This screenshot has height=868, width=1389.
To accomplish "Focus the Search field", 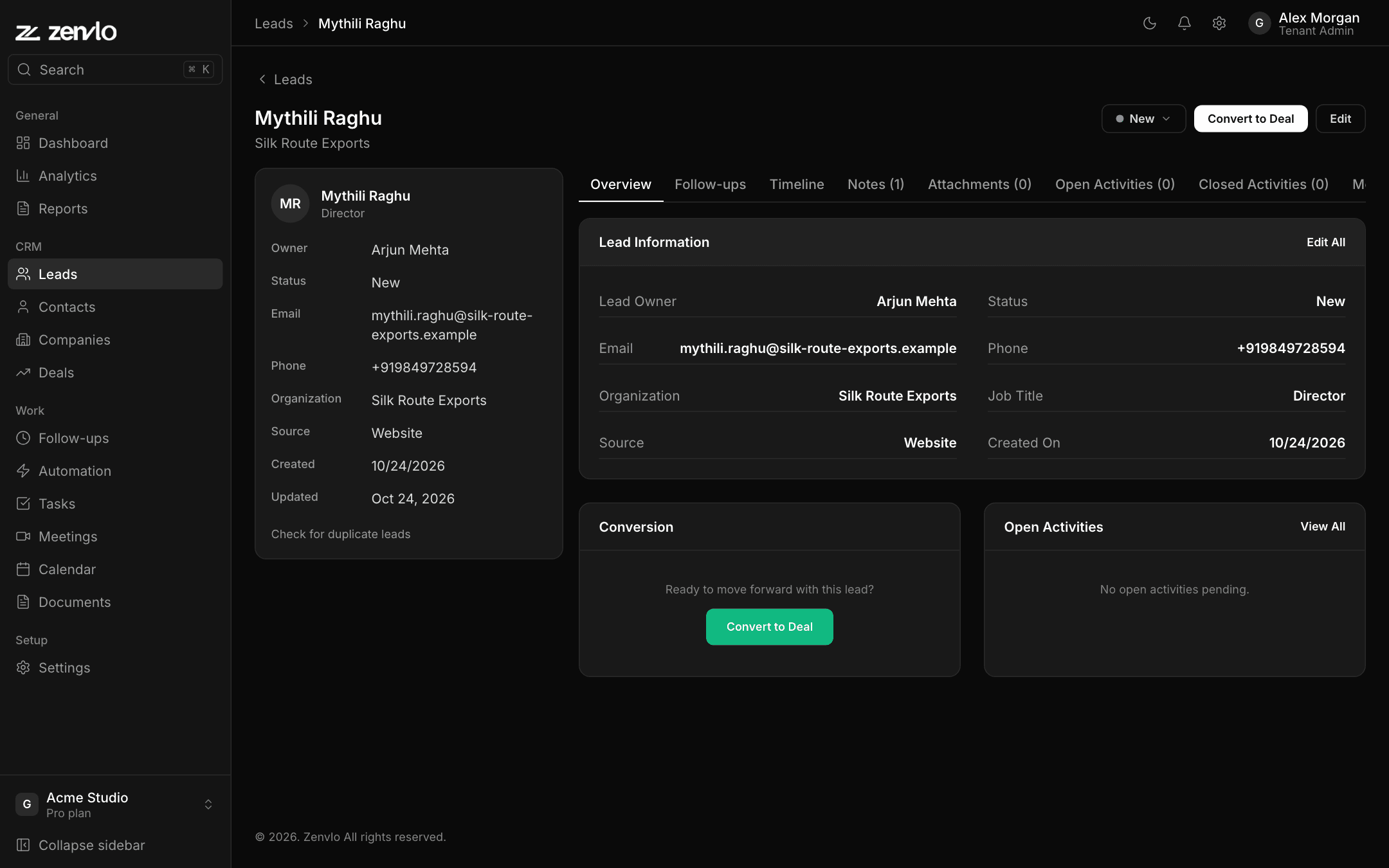I will pyautogui.click(x=115, y=69).
